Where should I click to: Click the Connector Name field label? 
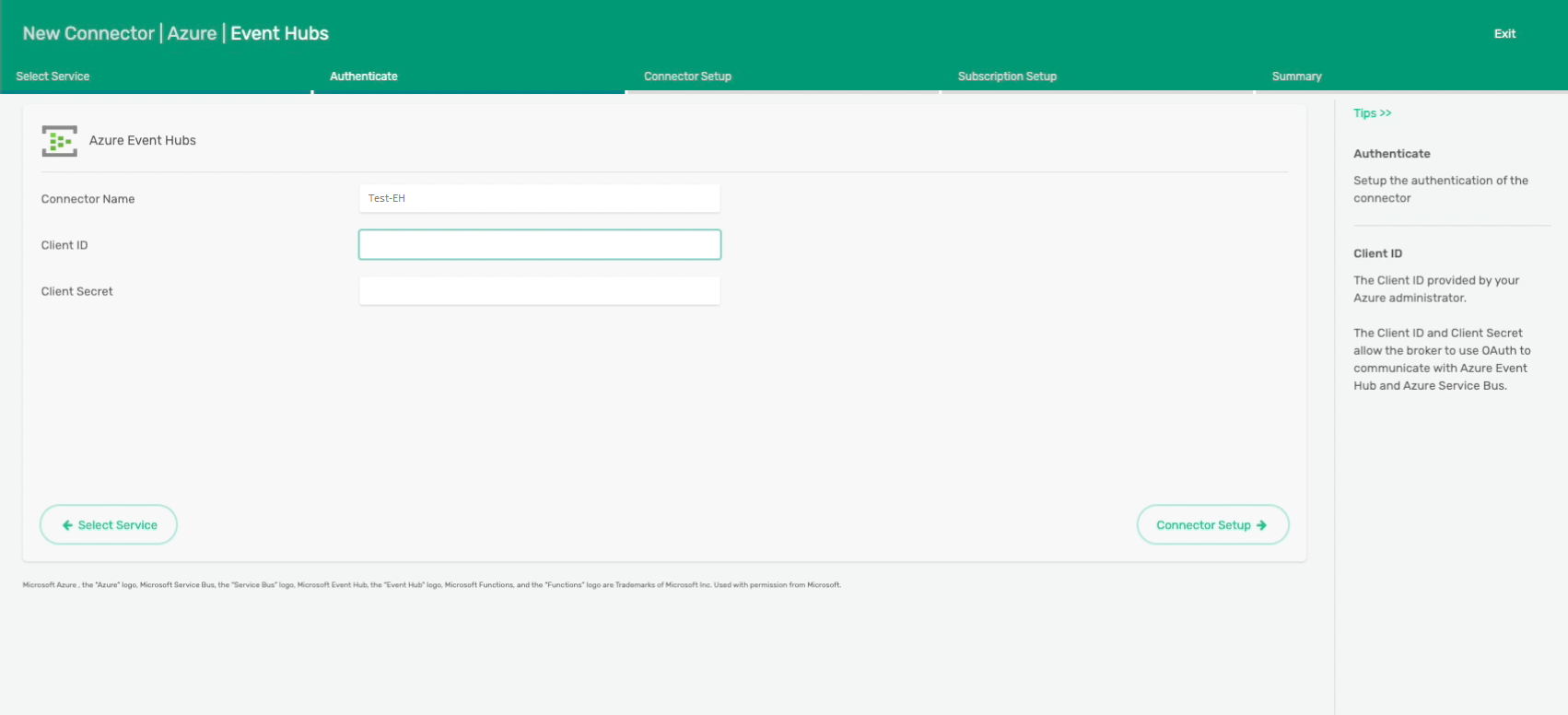click(88, 199)
